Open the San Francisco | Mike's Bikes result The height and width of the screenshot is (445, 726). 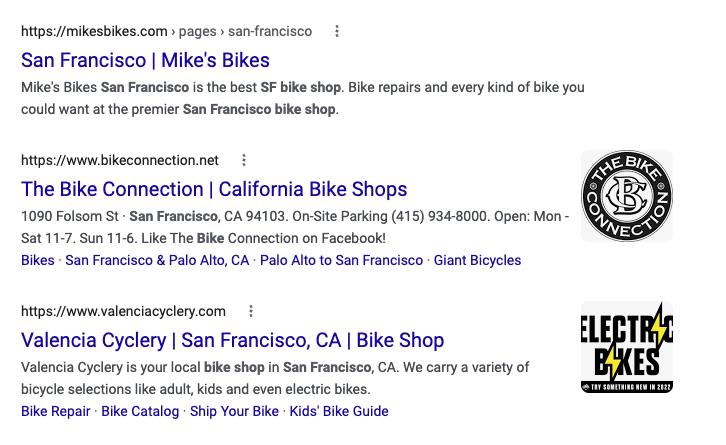(x=145, y=60)
